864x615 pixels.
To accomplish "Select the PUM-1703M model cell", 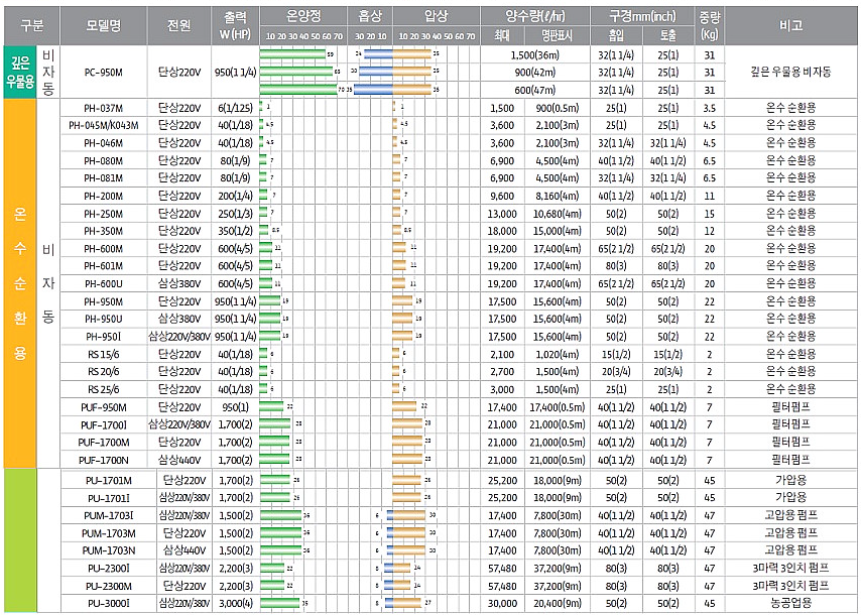I will click(x=104, y=533).
